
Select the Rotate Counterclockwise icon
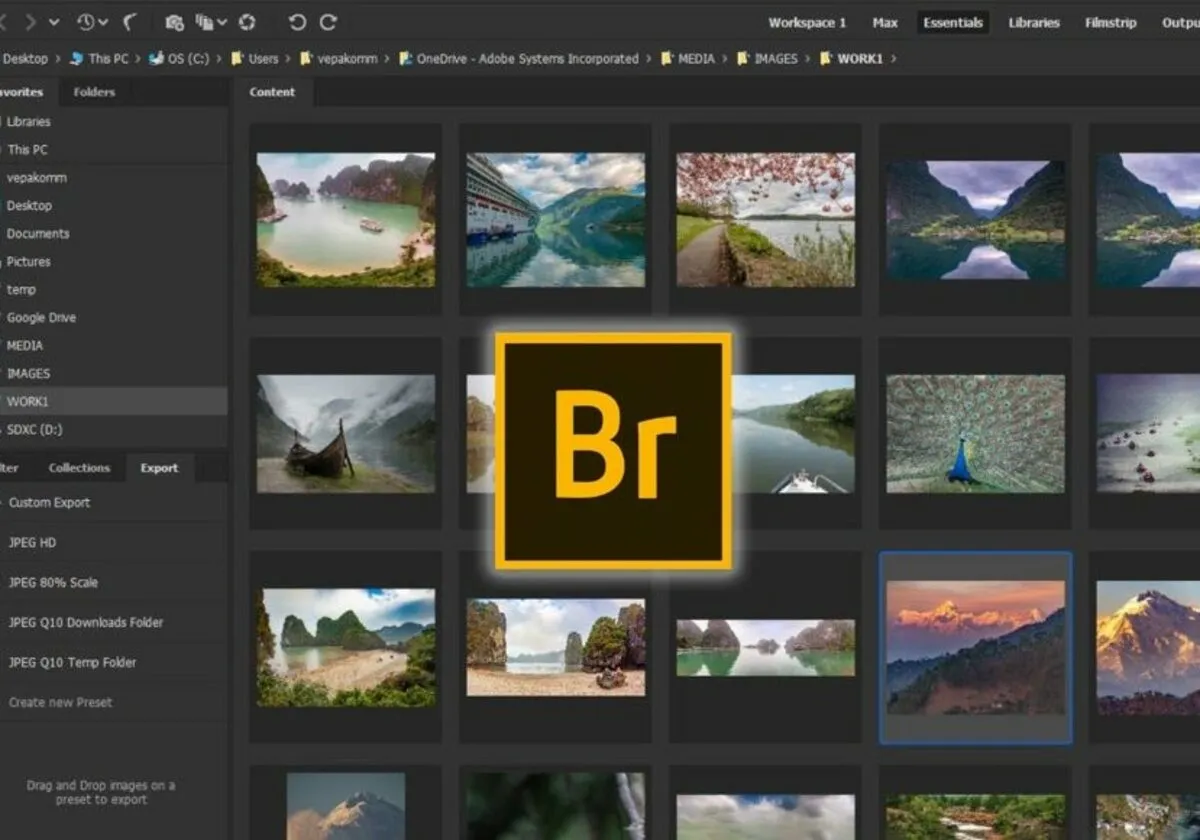click(296, 21)
